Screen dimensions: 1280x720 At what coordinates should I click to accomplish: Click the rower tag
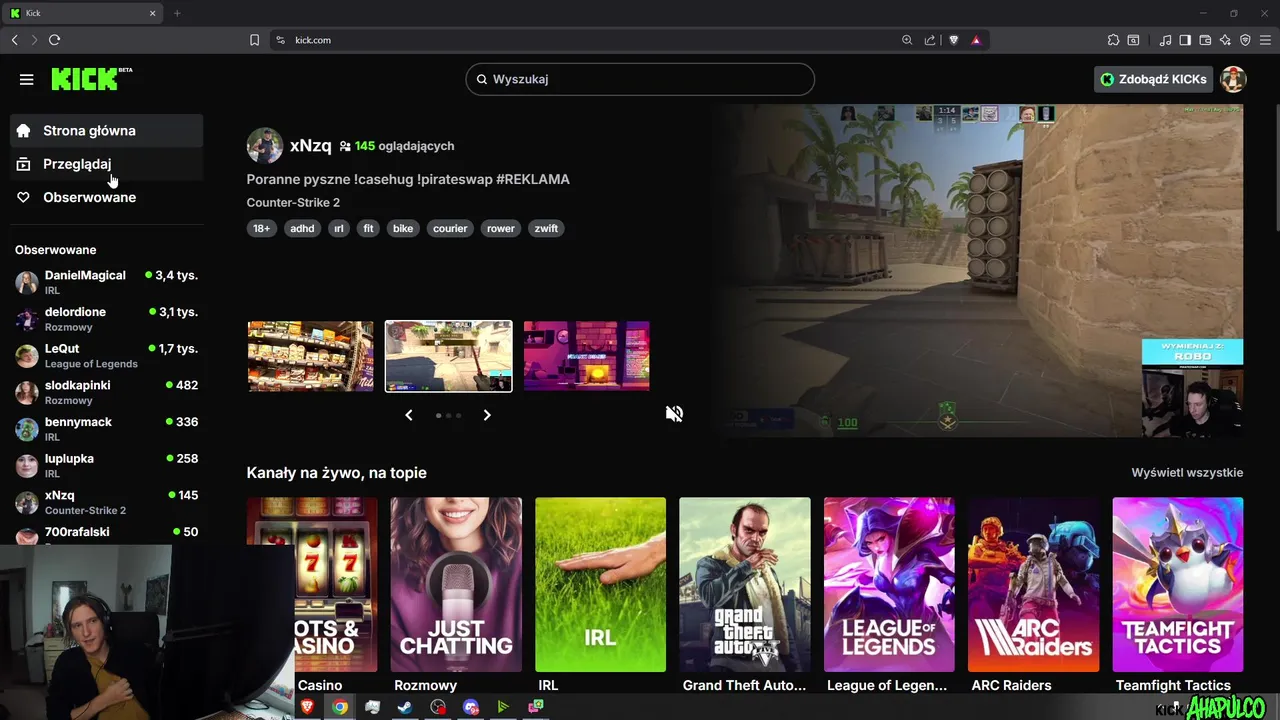(x=501, y=228)
